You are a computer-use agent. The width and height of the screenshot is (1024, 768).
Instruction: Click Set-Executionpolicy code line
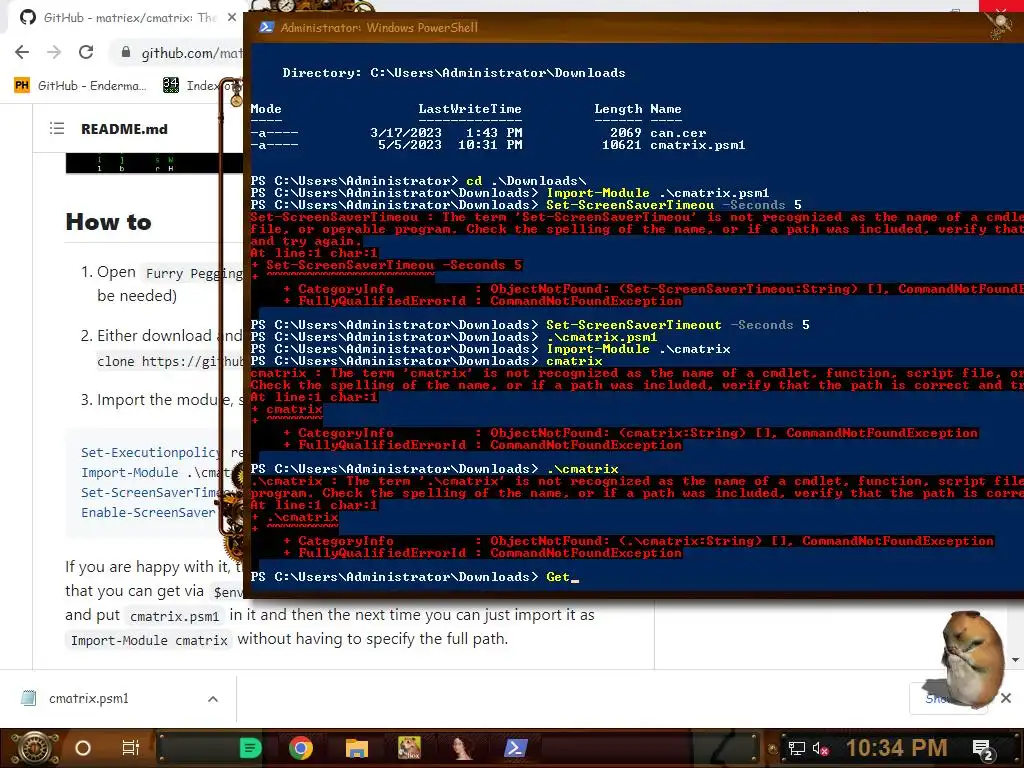click(161, 453)
